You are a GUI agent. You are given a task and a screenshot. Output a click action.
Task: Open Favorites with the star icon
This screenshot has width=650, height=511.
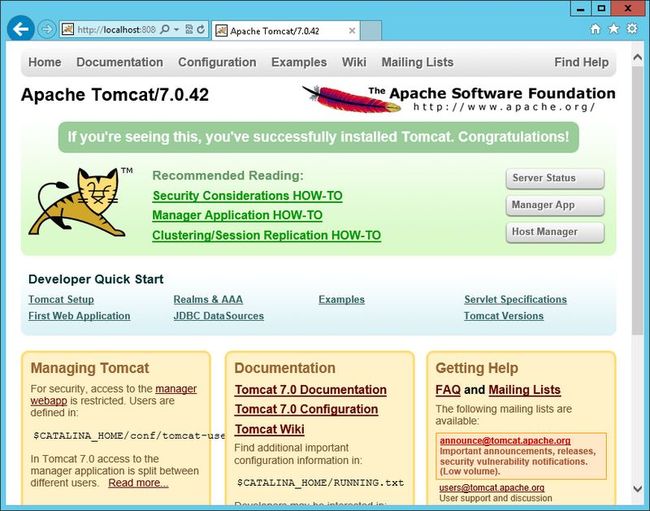[x=614, y=29]
